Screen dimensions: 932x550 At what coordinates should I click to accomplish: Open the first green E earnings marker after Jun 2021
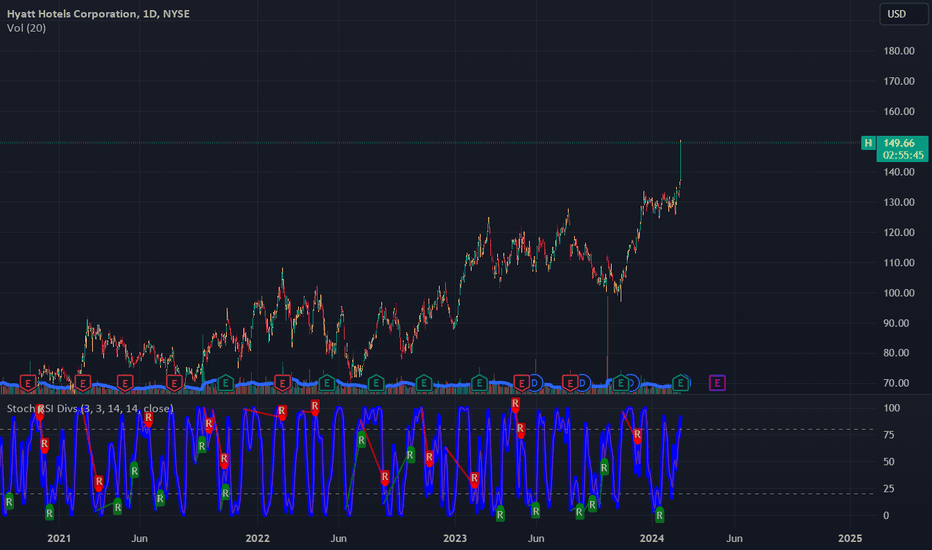pyautogui.click(x=225, y=383)
